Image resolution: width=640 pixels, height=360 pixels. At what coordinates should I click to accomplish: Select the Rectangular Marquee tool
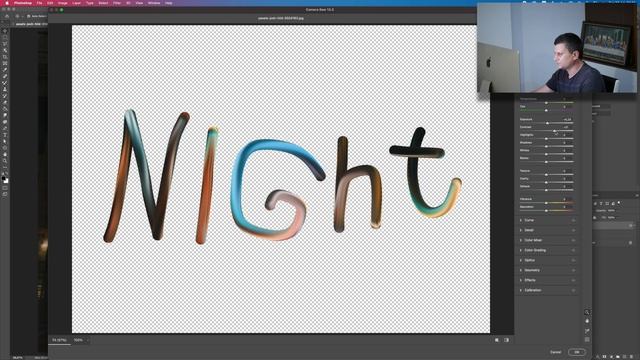pyautogui.click(x=5, y=38)
